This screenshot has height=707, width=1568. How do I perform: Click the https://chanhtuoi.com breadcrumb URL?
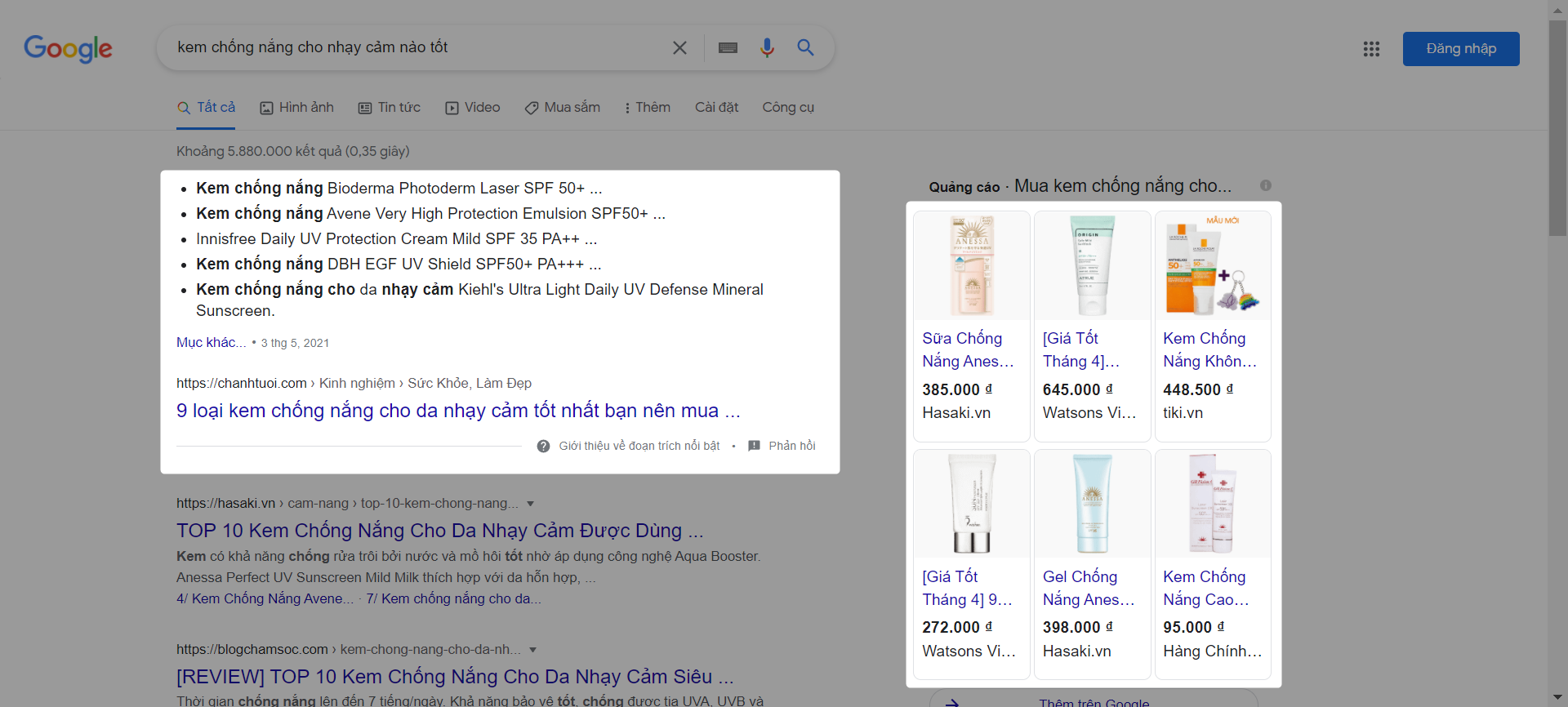(242, 384)
